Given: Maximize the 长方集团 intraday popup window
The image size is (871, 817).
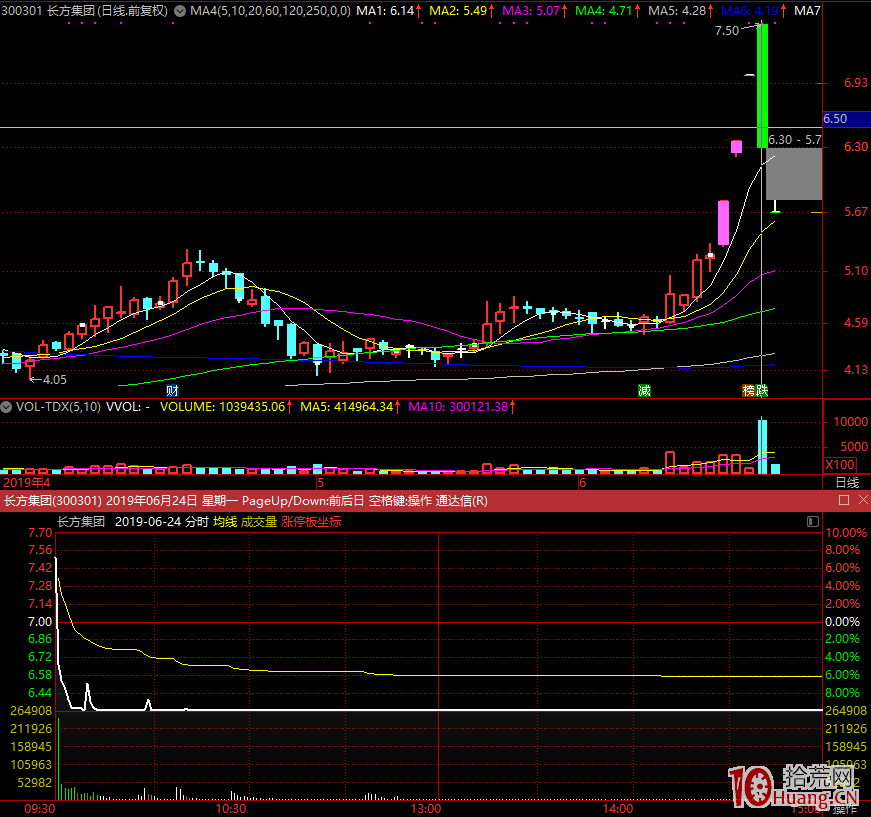Looking at the screenshot, I should [844, 500].
